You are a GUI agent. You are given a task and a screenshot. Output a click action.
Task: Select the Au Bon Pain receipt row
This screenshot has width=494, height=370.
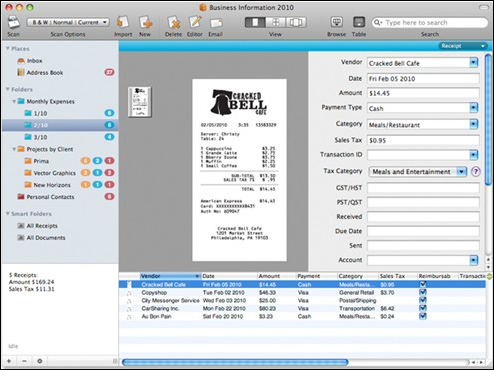click(x=302, y=316)
